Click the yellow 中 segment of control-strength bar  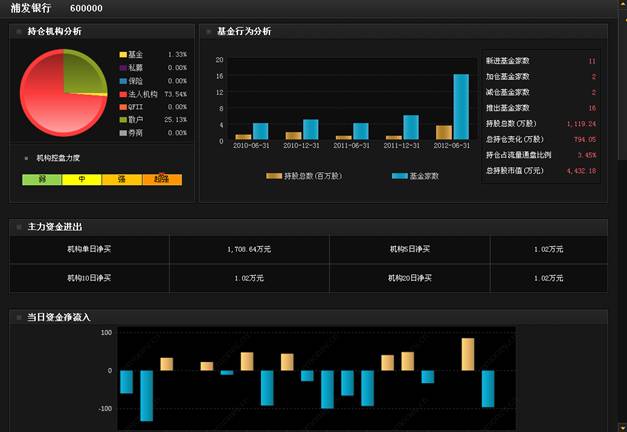pyautogui.click(x=82, y=180)
